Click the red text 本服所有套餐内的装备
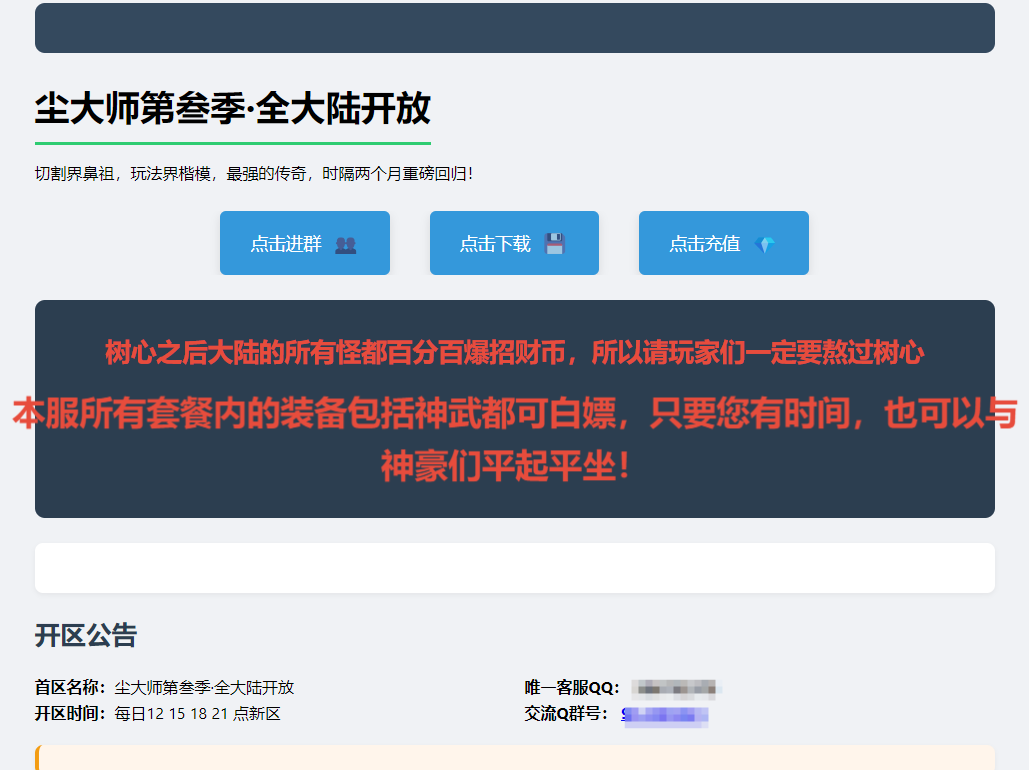The image size is (1029, 770). tap(514, 414)
